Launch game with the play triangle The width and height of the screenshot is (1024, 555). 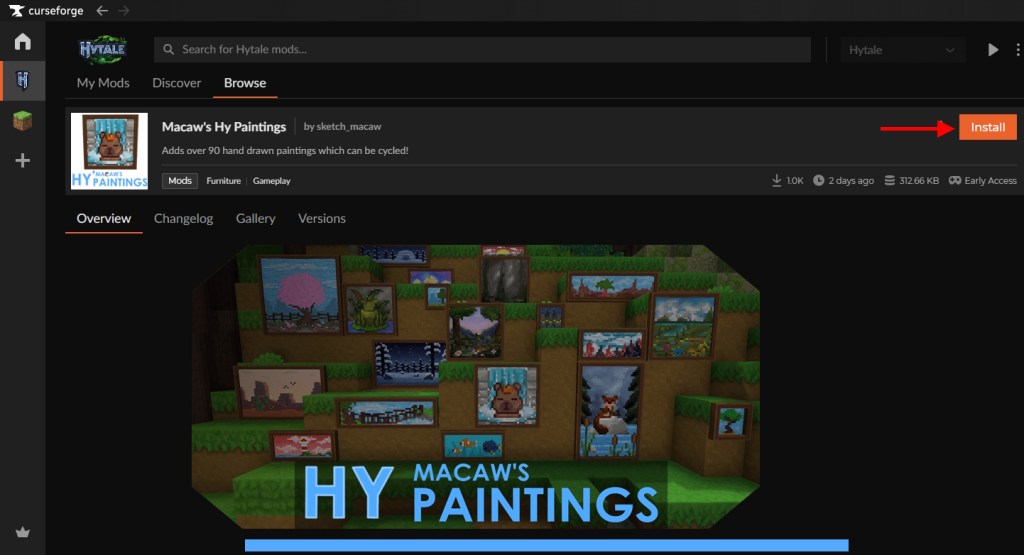pos(993,50)
